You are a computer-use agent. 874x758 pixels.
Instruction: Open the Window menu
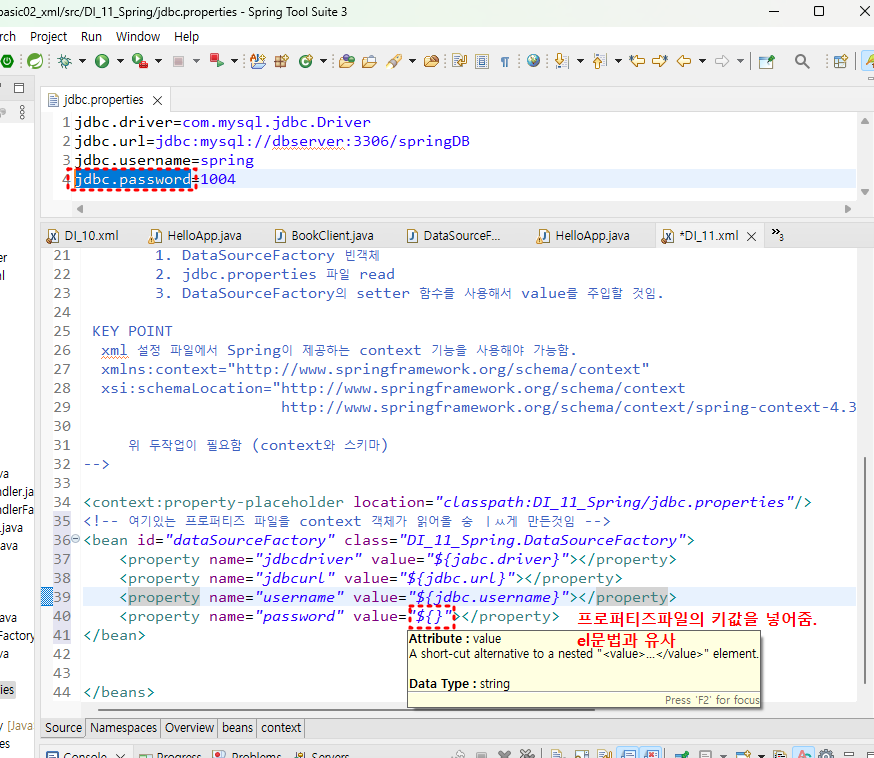point(138,37)
